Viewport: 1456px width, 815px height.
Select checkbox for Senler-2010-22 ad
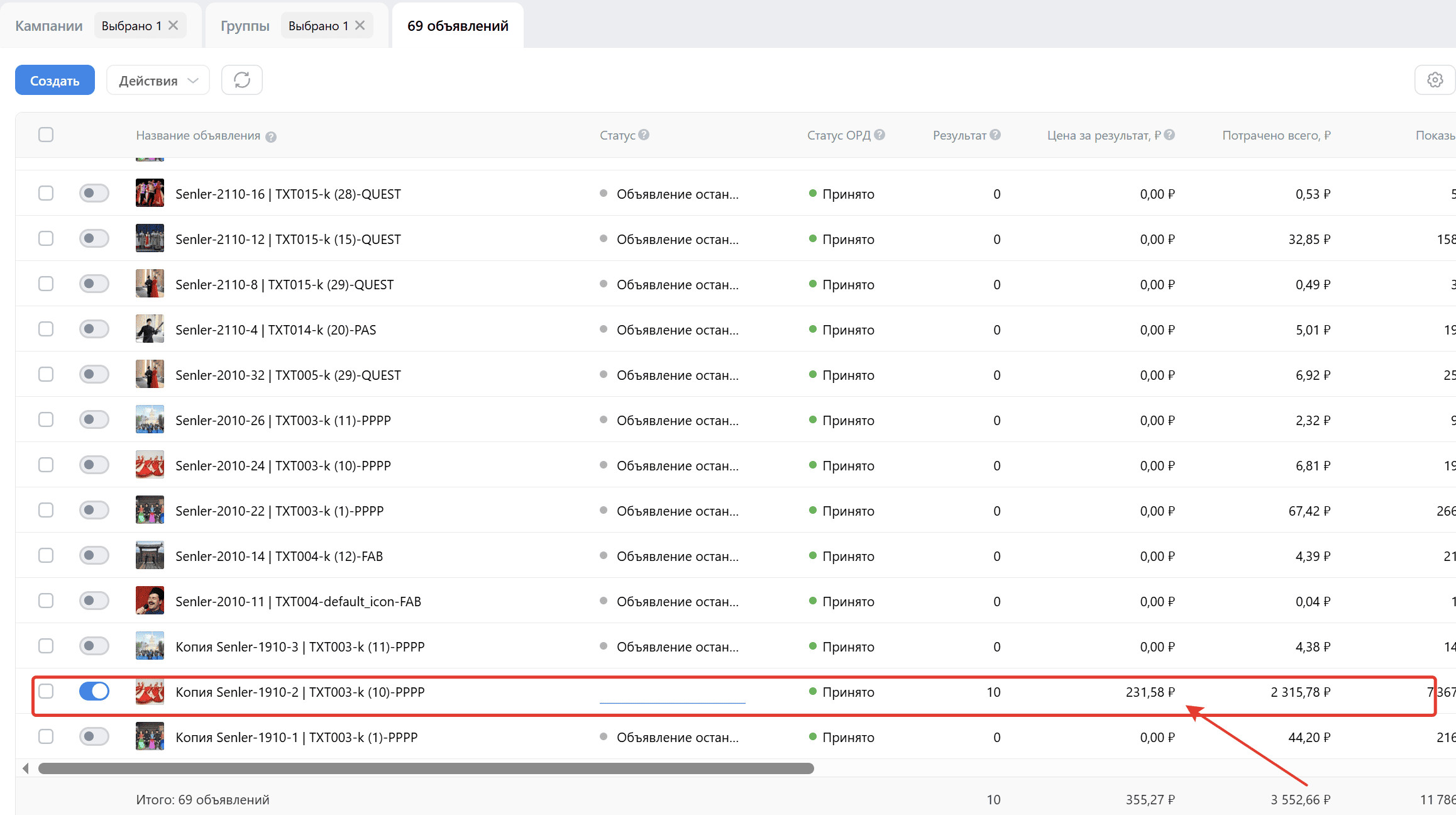(x=46, y=510)
